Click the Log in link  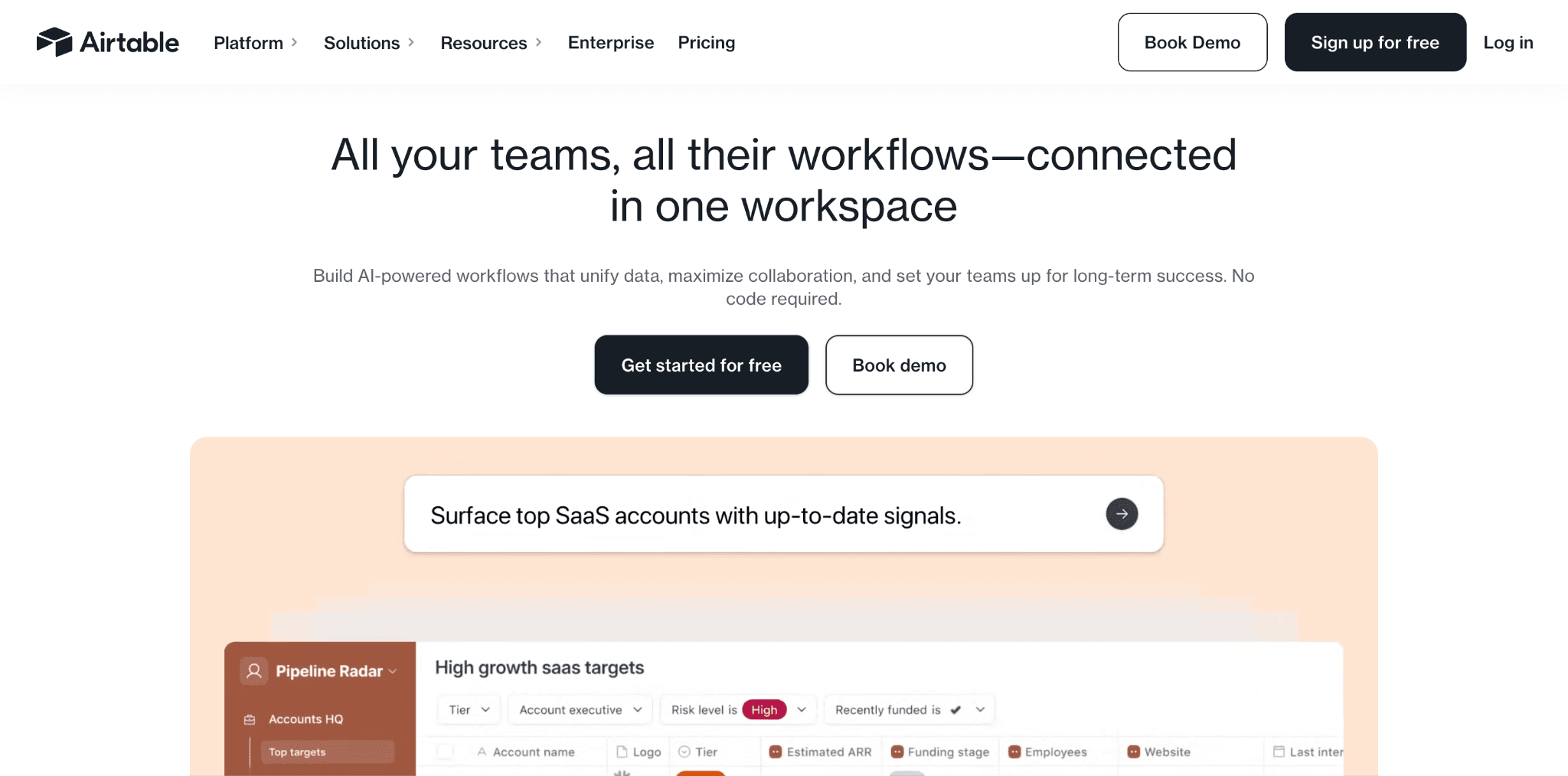[x=1508, y=43]
